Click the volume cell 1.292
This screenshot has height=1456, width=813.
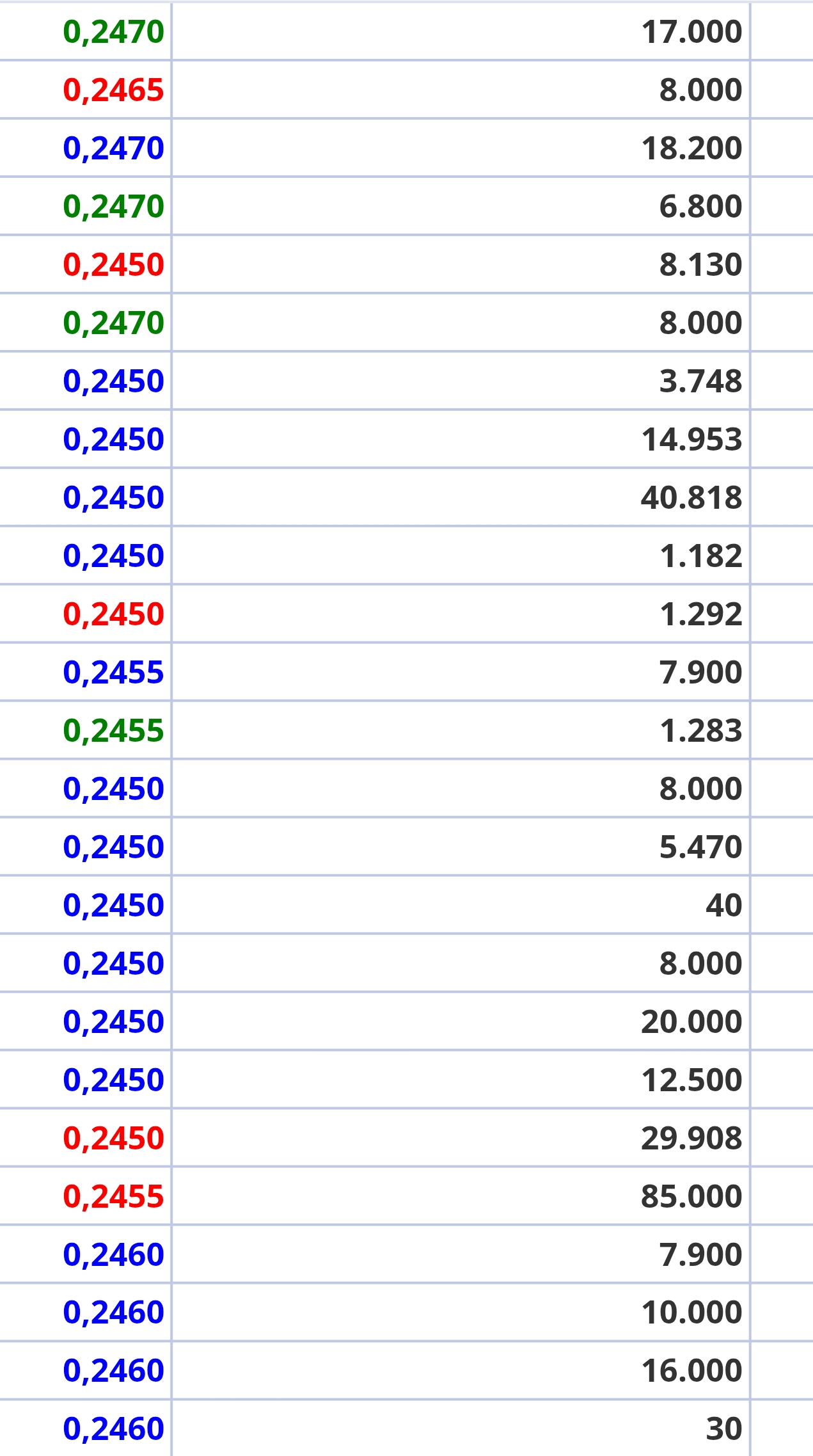pyautogui.click(x=700, y=614)
